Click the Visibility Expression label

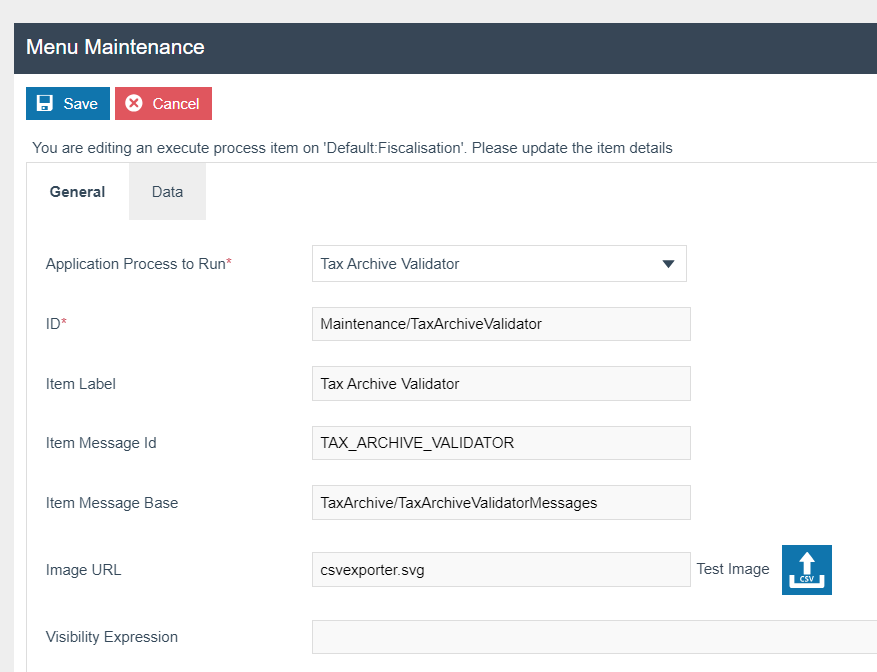click(x=112, y=637)
